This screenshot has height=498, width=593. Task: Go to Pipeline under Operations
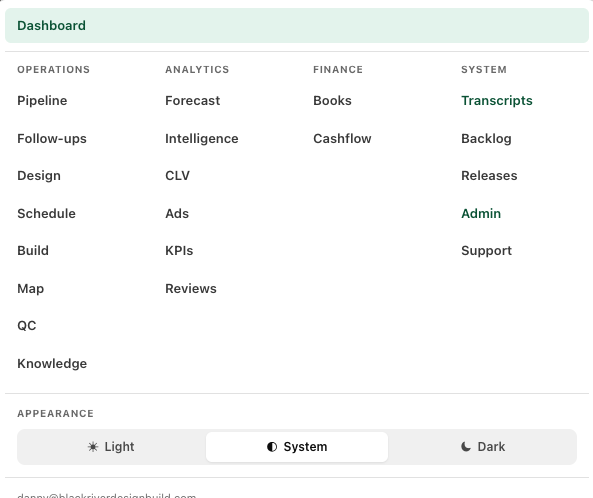42,101
